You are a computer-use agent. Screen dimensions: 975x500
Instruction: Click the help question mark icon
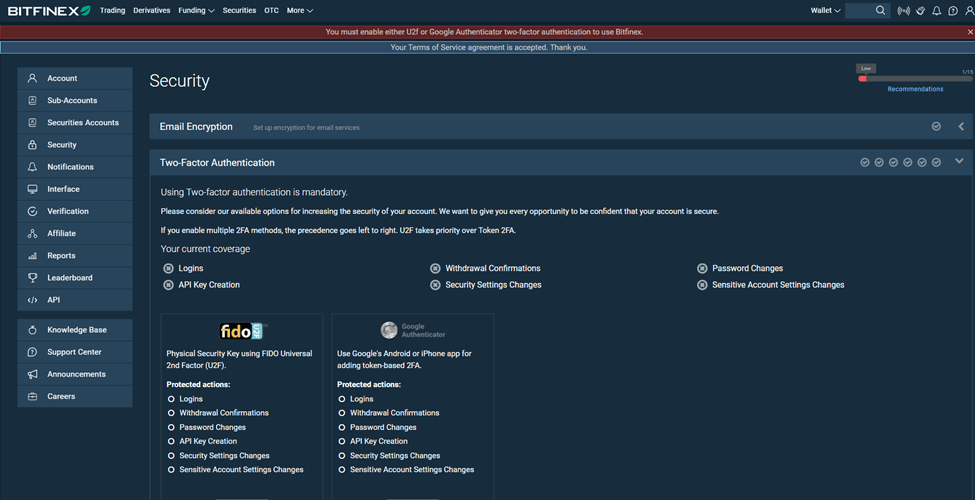(953, 11)
